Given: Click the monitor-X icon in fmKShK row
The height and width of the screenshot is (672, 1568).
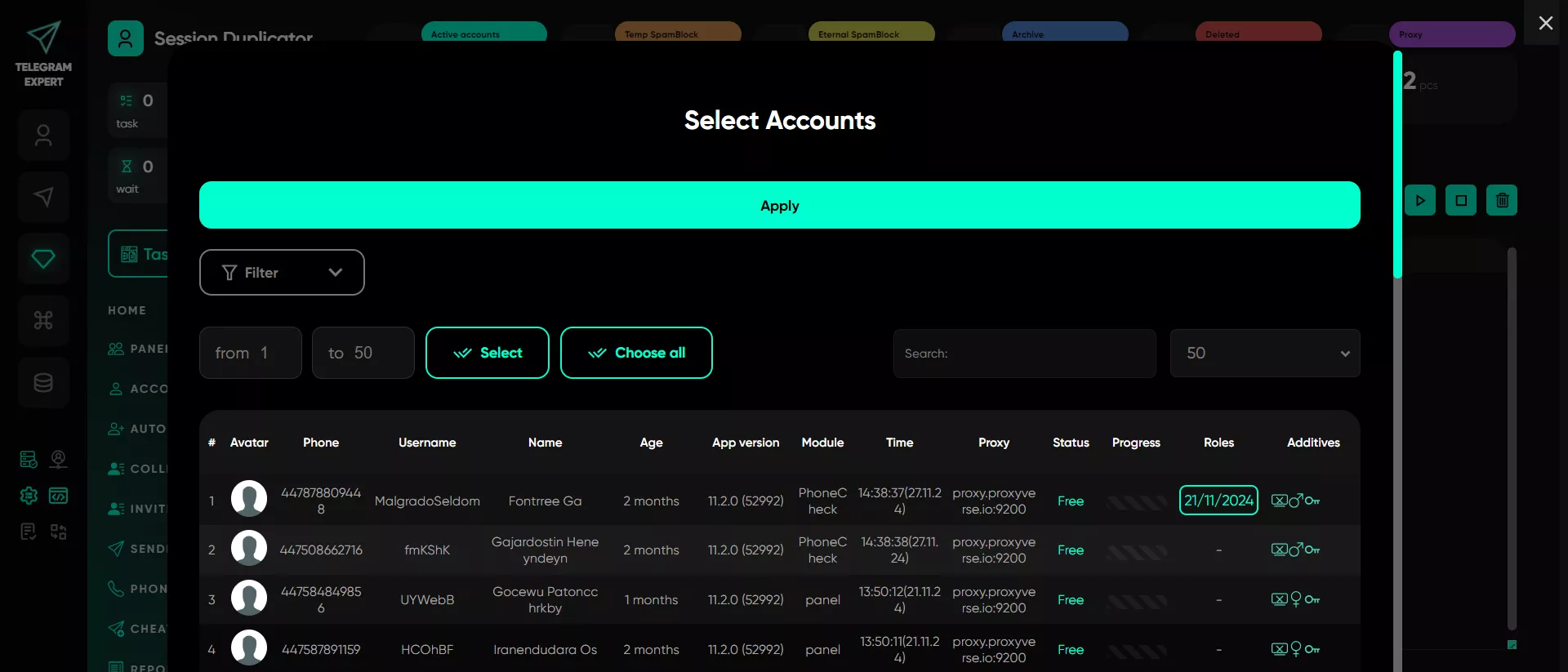Looking at the screenshot, I should pos(1279,550).
